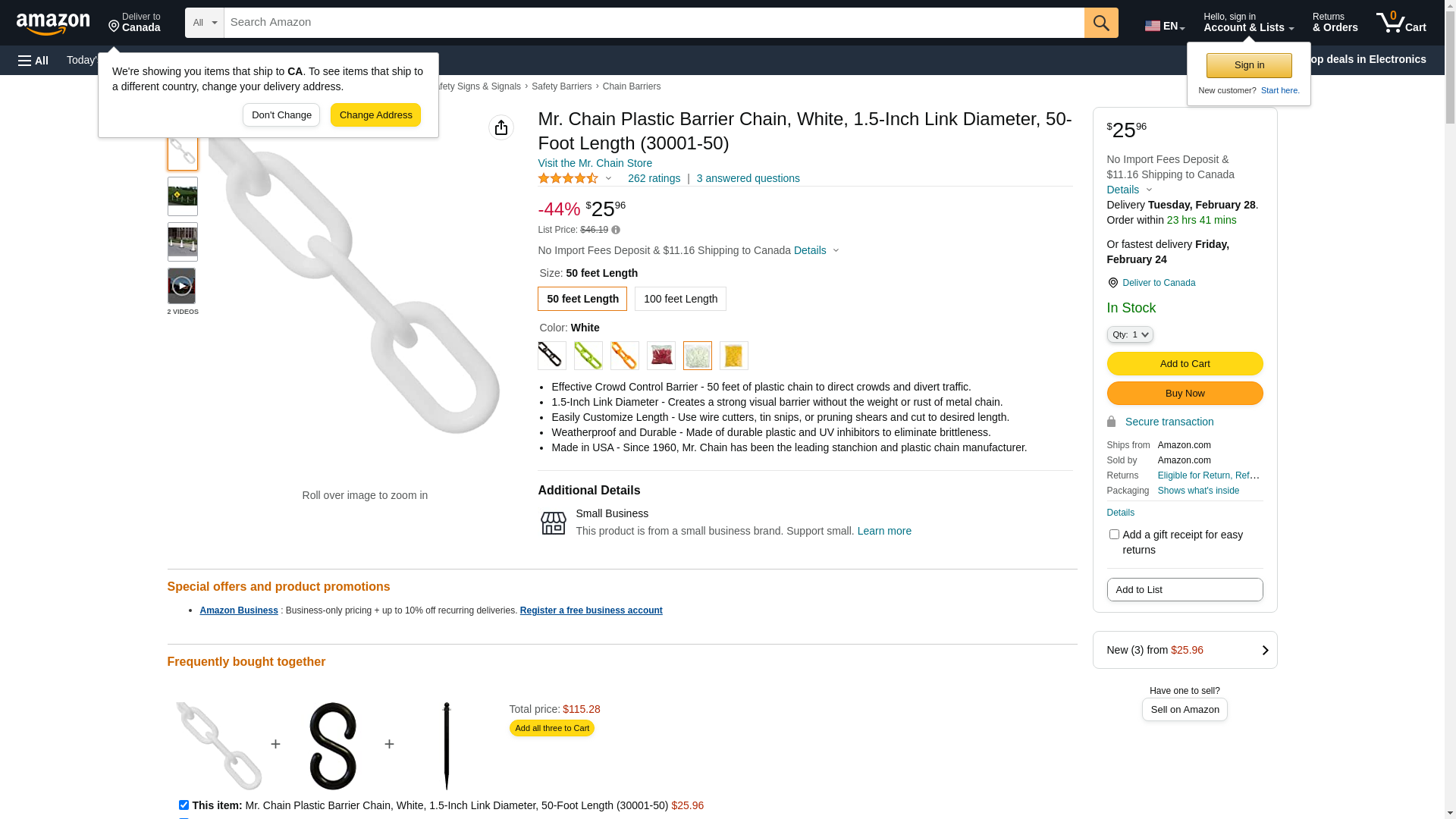Uncheck the 'This item' checkbox
The height and width of the screenshot is (819, 1456).
click(x=184, y=805)
